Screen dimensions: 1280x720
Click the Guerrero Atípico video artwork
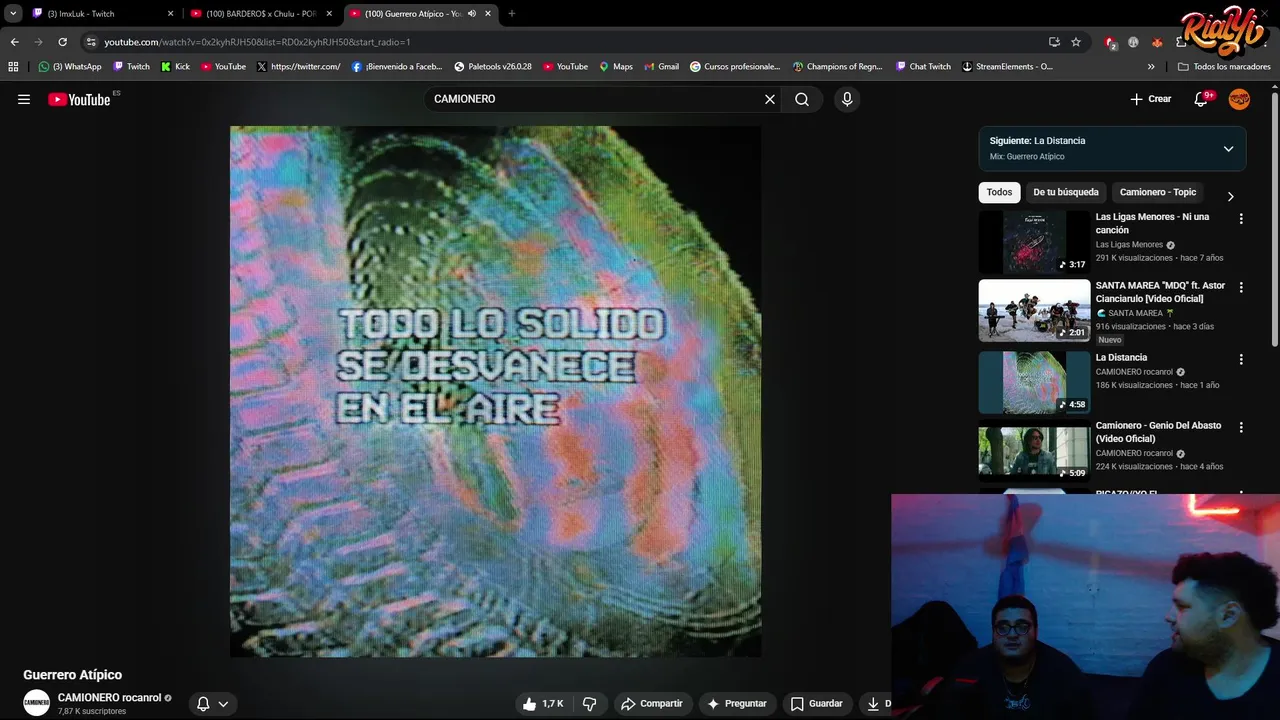click(495, 391)
